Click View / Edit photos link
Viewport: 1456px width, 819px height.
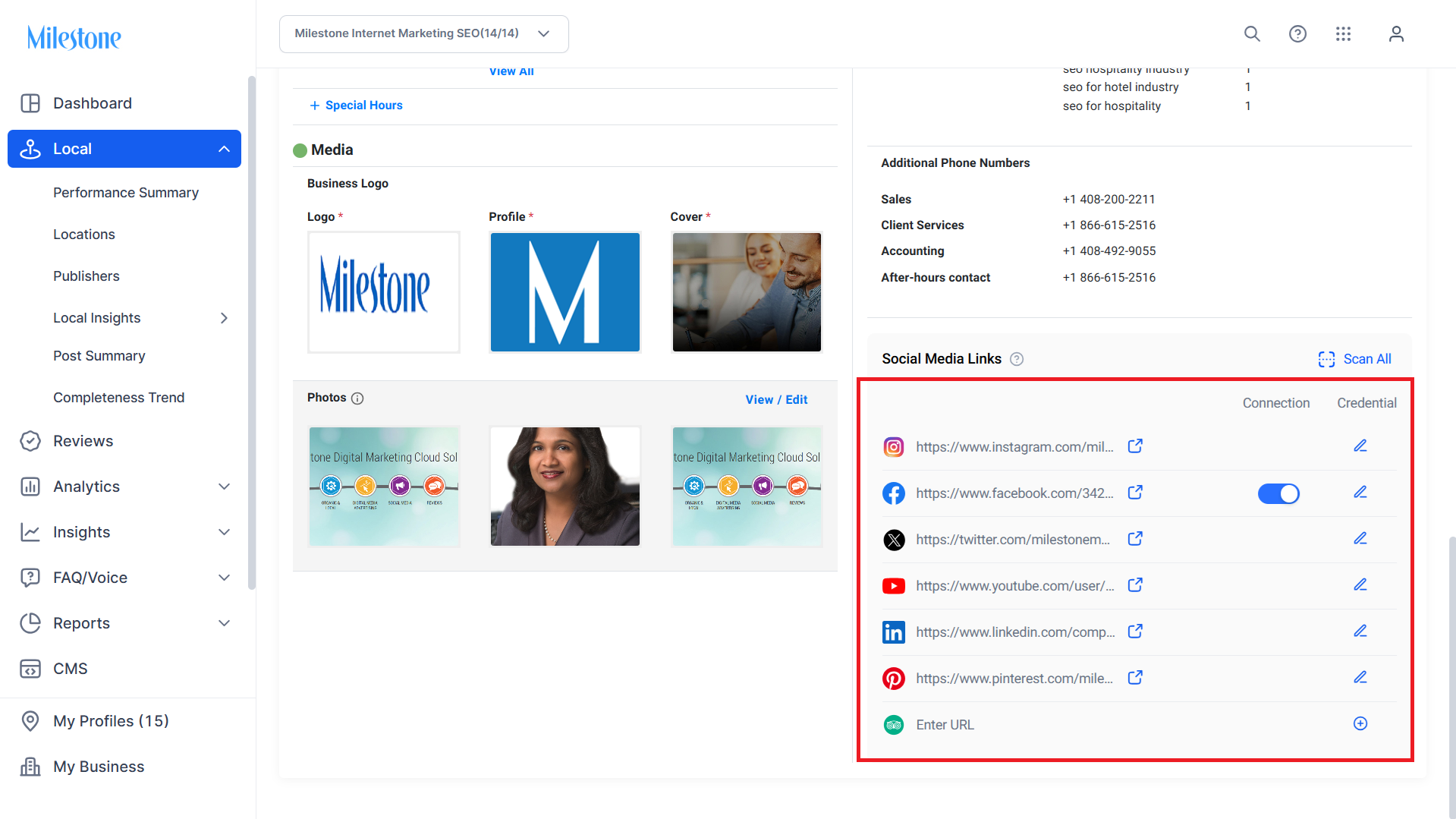pos(776,399)
